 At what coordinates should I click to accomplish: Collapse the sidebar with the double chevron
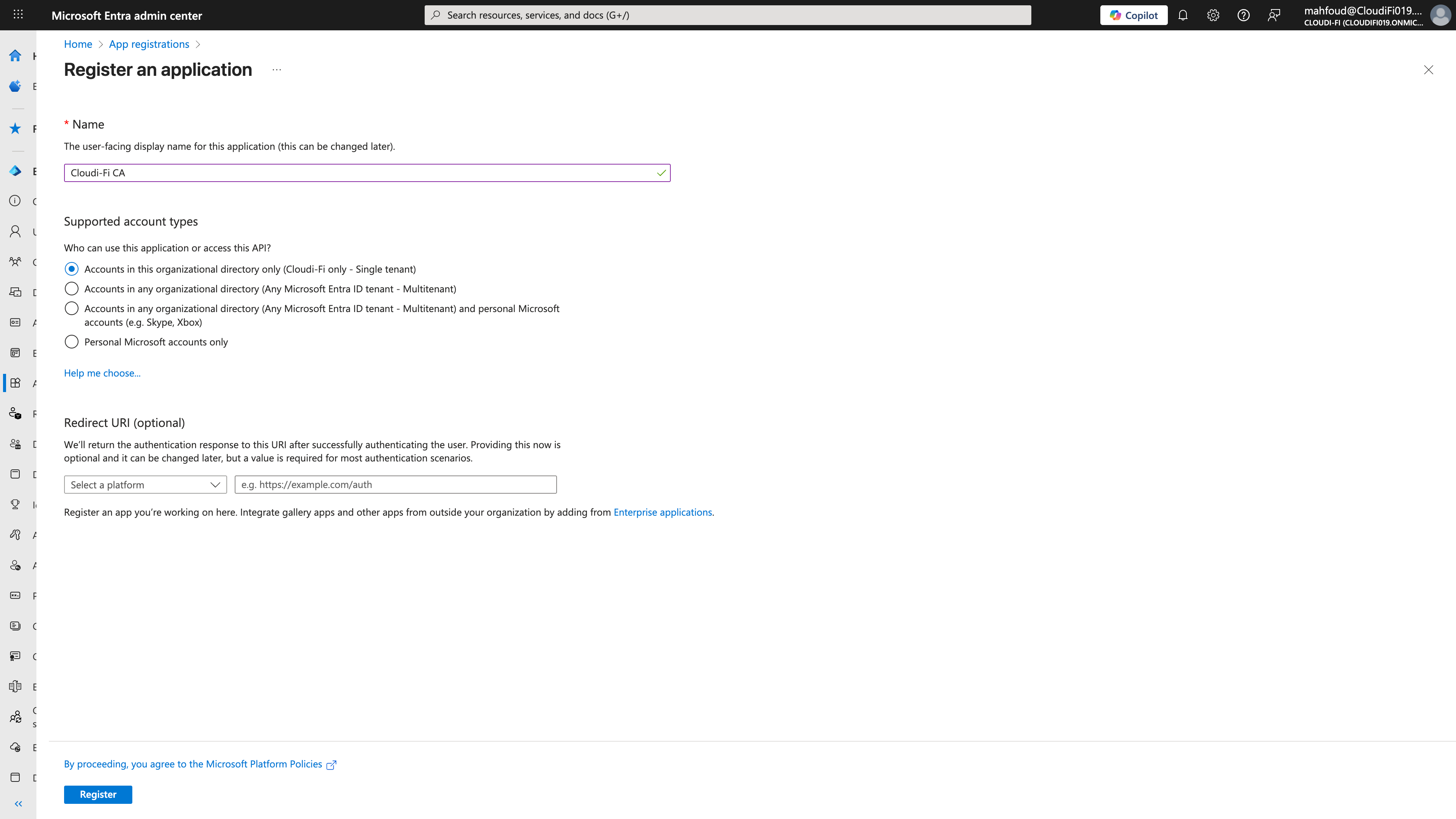click(x=17, y=803)
